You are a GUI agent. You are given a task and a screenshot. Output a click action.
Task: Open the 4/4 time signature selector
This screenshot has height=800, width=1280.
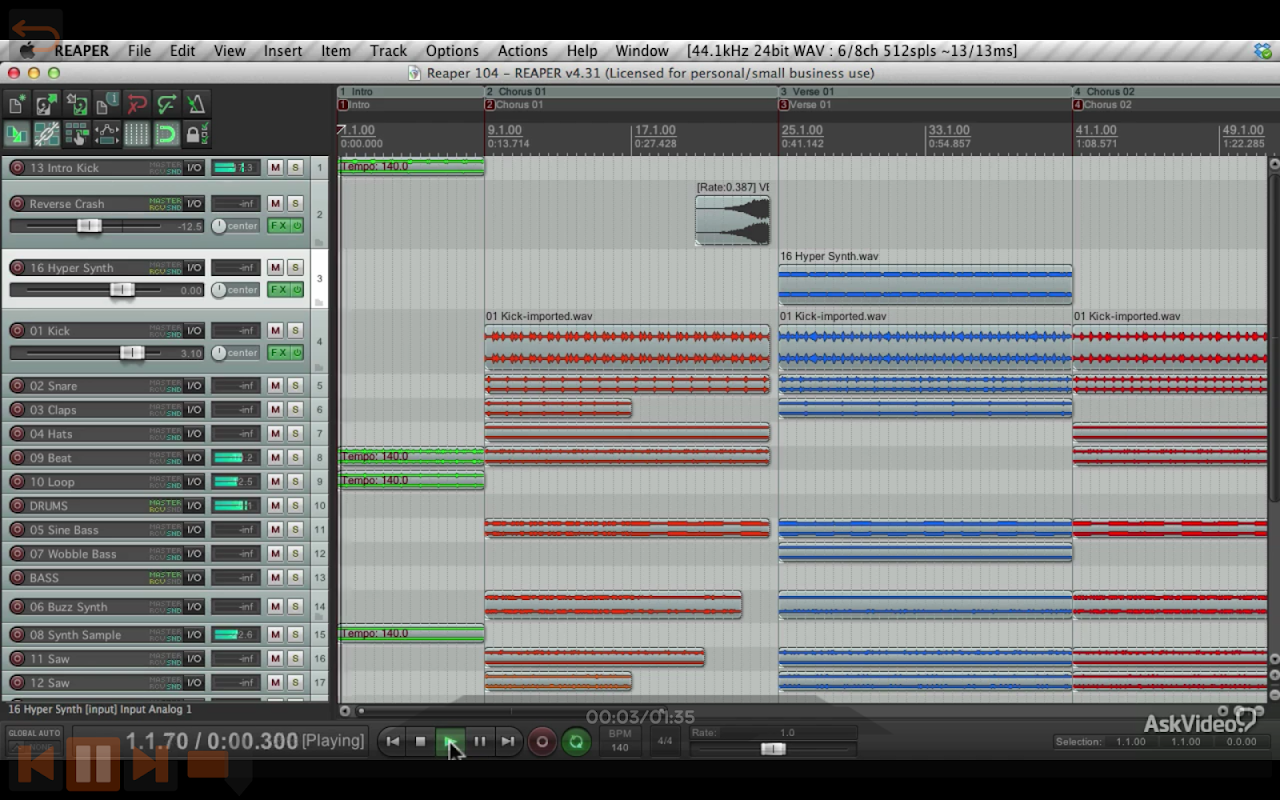click(664, 741)
